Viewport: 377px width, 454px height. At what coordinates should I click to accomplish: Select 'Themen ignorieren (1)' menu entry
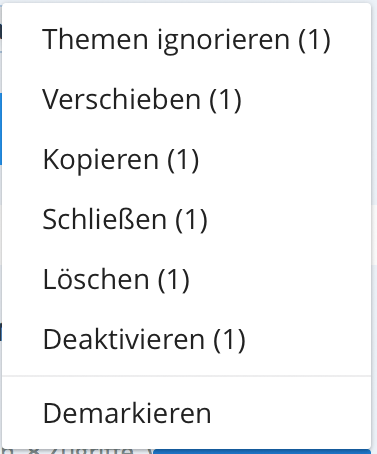[x=186, y=40]
